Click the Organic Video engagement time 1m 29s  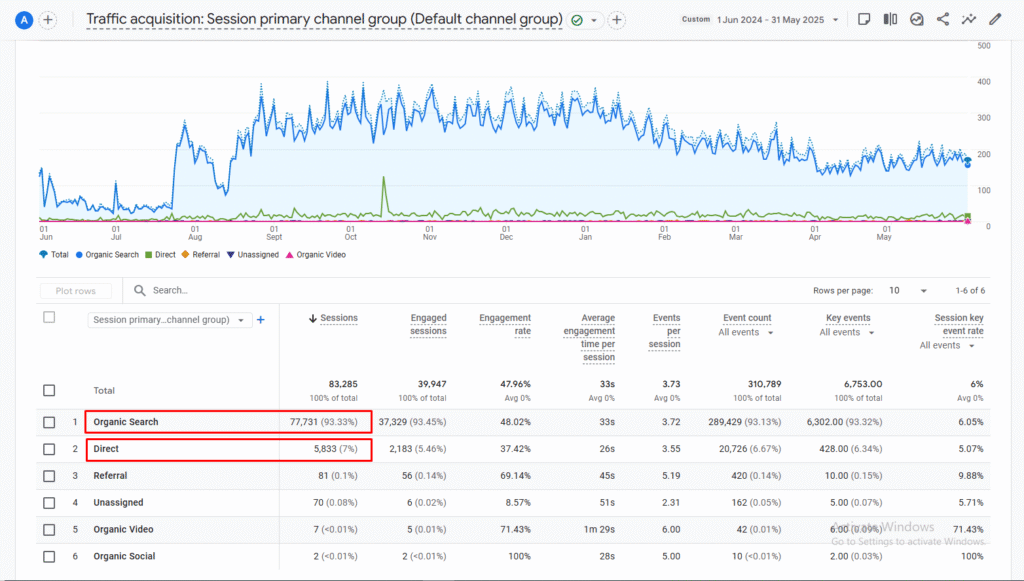600,529
